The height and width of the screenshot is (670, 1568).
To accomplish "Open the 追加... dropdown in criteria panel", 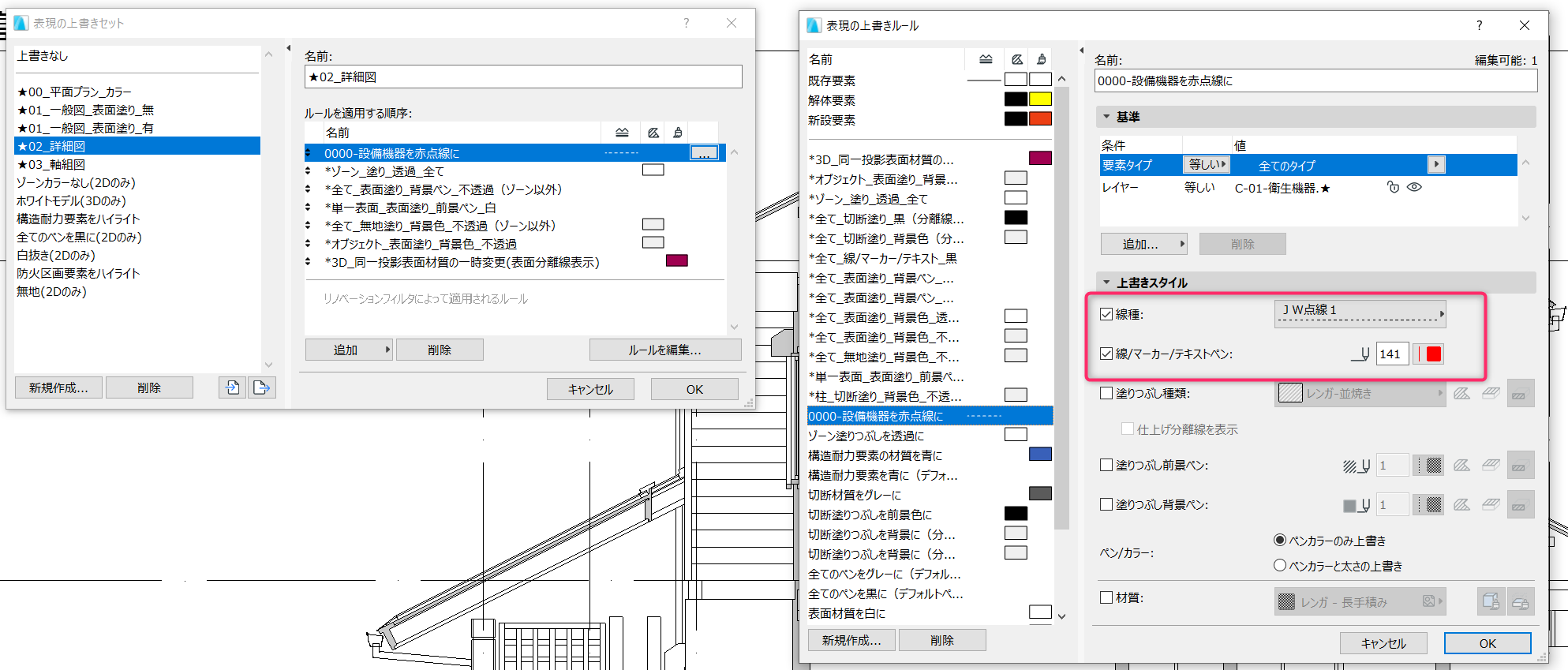I will (1143, 244).
